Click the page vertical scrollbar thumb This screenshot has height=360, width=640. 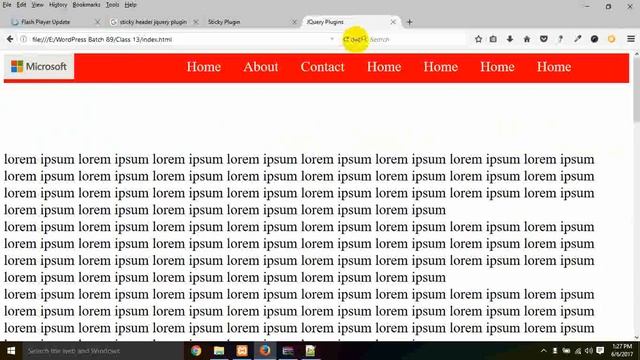pyautogui.click(x=637, y=90)
